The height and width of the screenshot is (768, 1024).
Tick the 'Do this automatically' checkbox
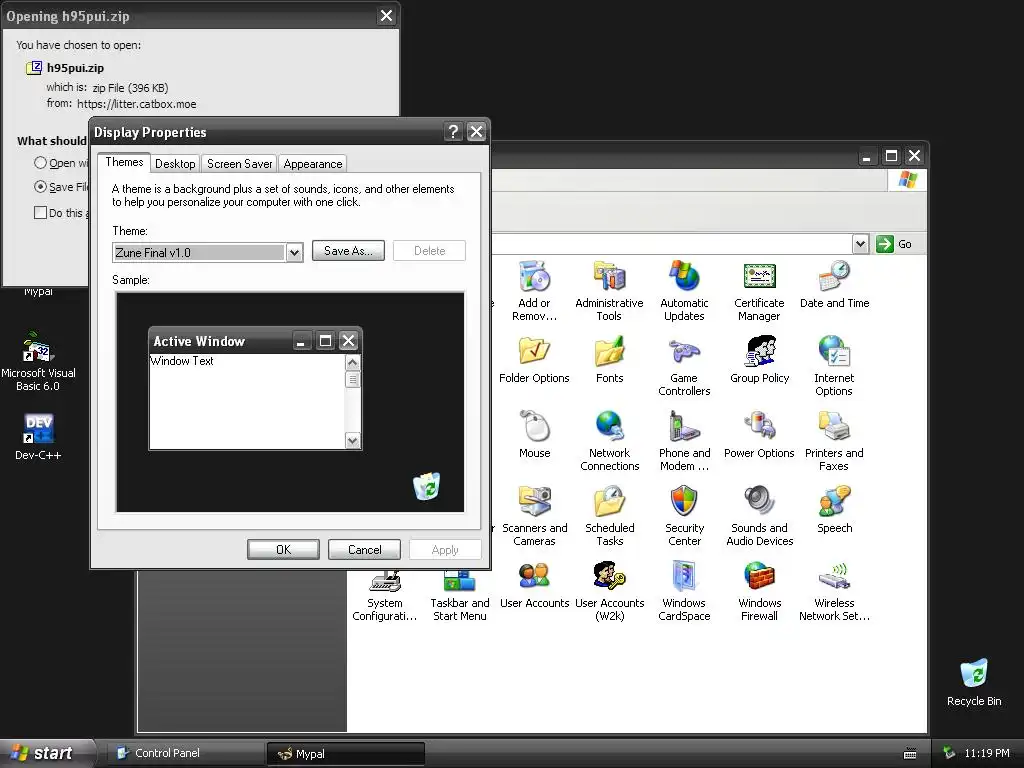click(40, 212)
